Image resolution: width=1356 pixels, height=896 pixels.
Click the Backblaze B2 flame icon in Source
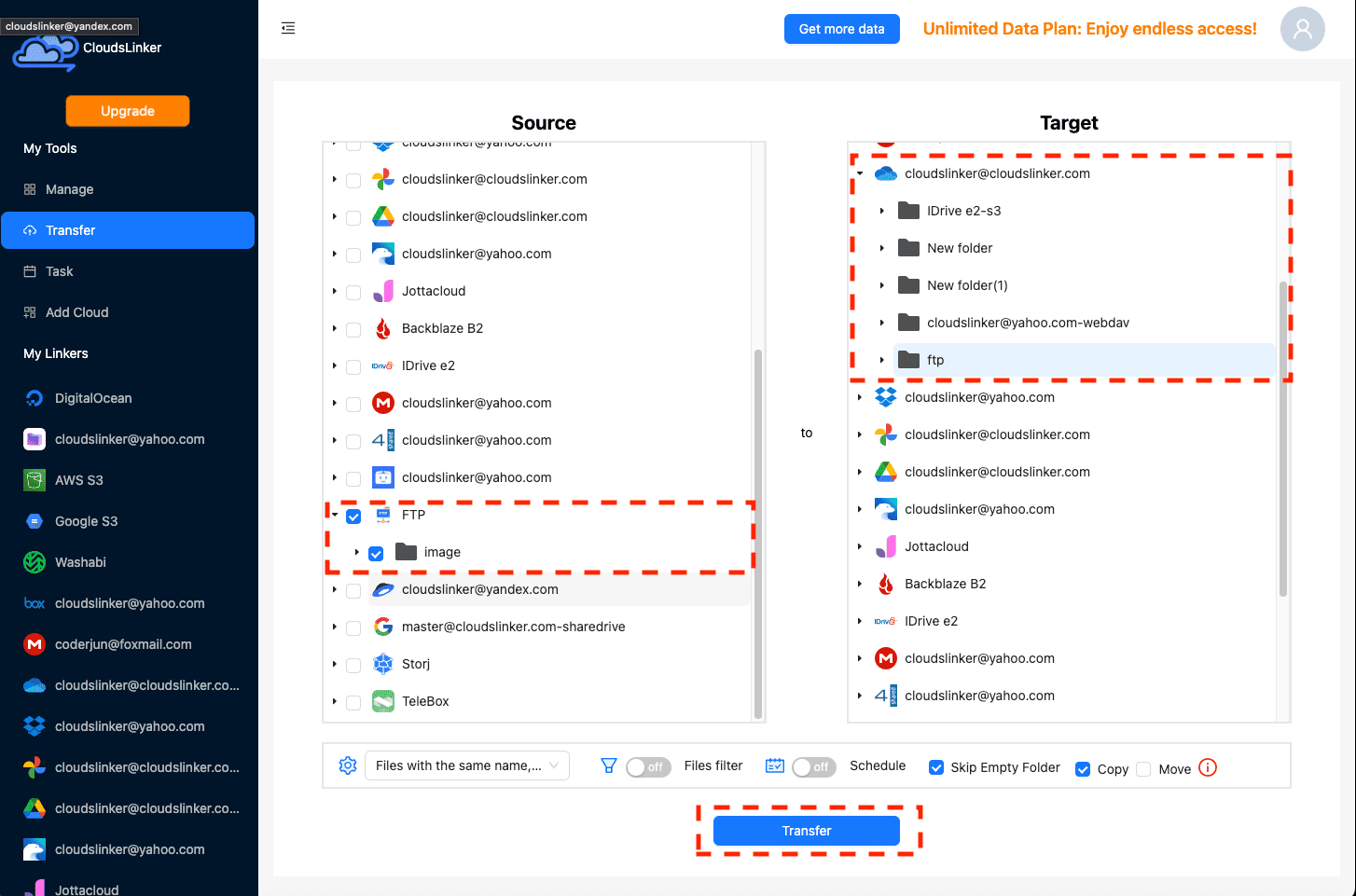pyautogui.click(x=383, y=328)
